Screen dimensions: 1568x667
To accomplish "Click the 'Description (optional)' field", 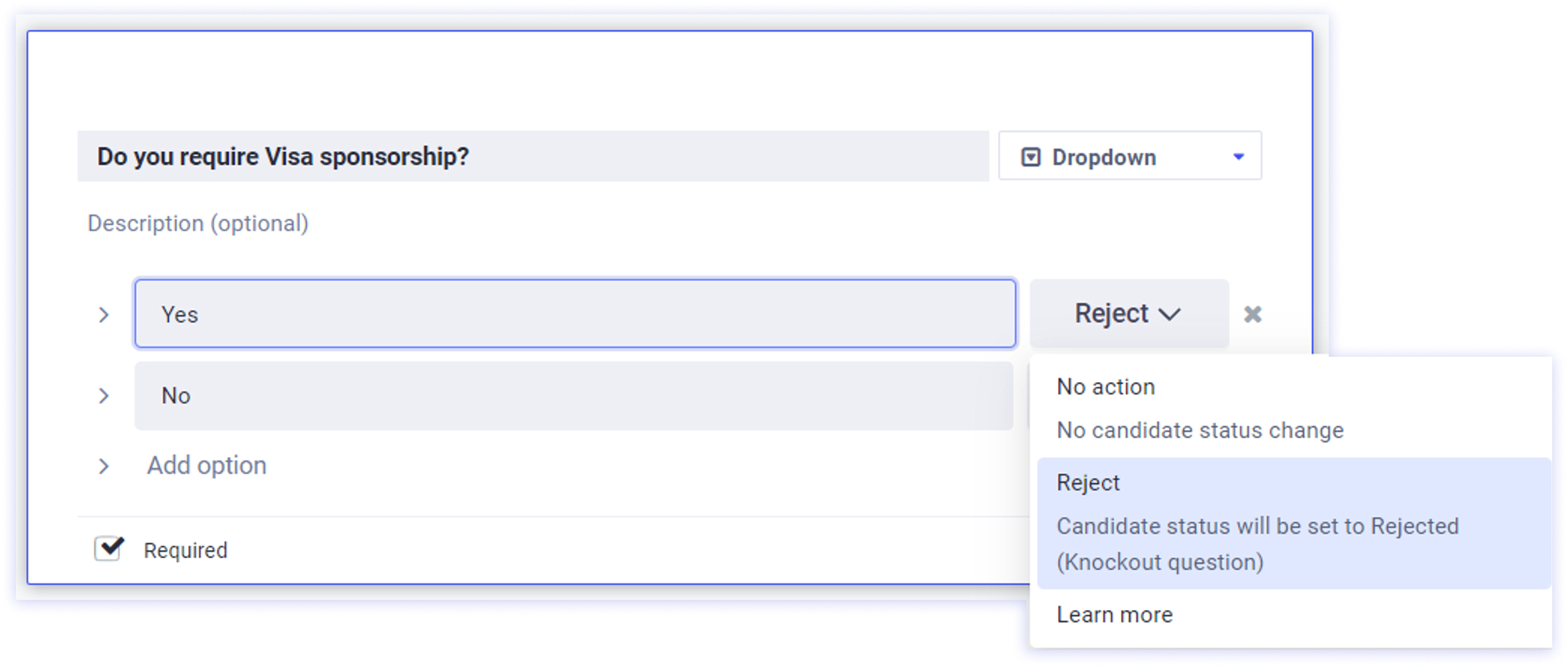I will pos(198,223).
